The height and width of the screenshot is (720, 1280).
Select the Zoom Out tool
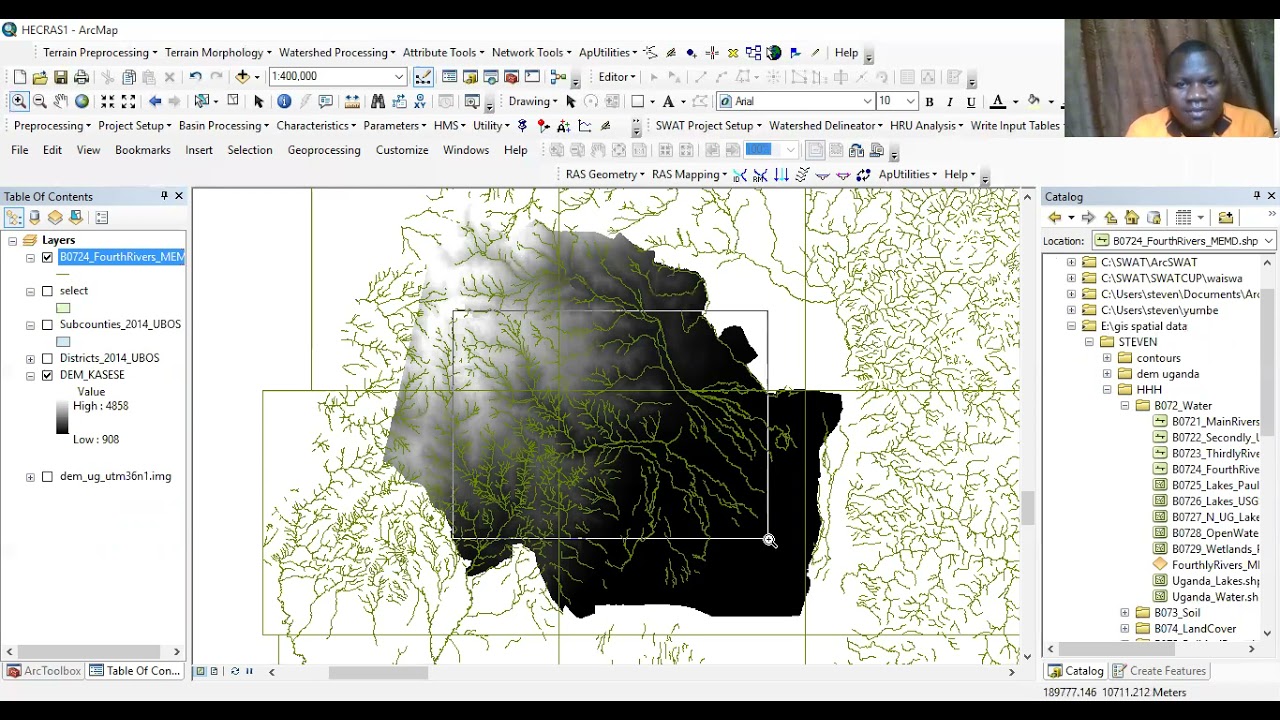(x=40, y=101)
